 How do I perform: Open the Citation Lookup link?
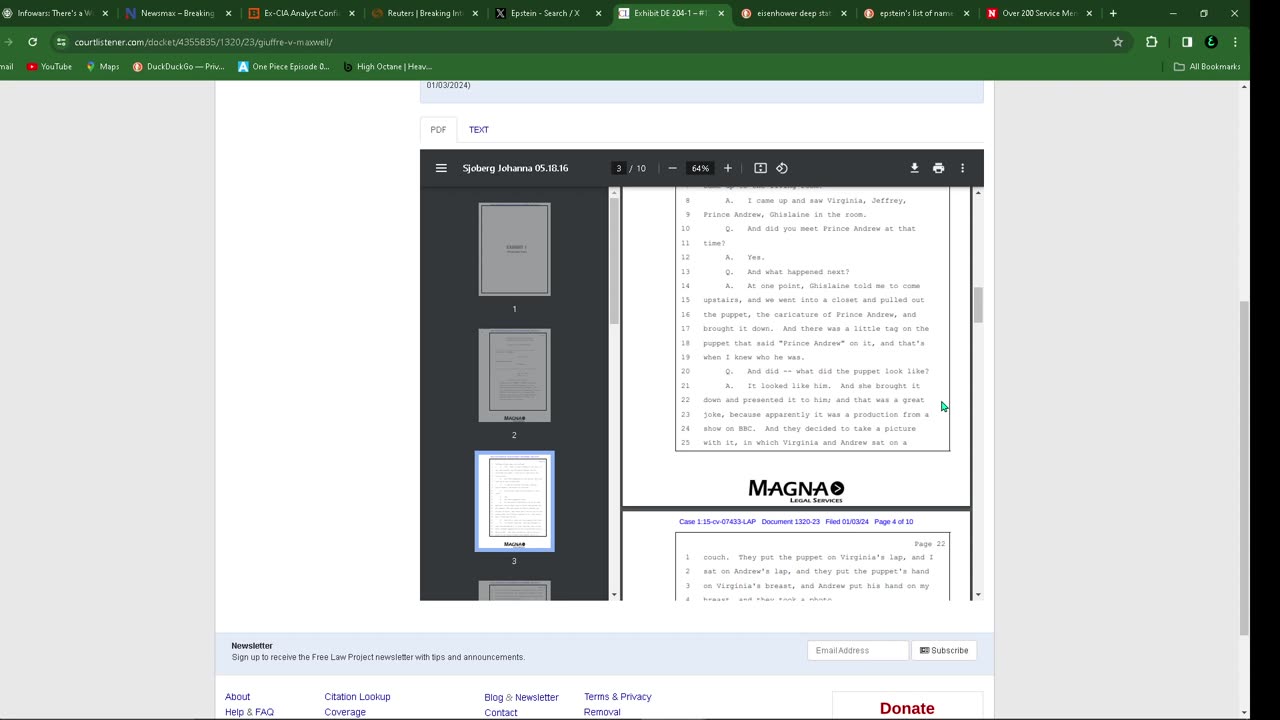[x=357, y=697]
